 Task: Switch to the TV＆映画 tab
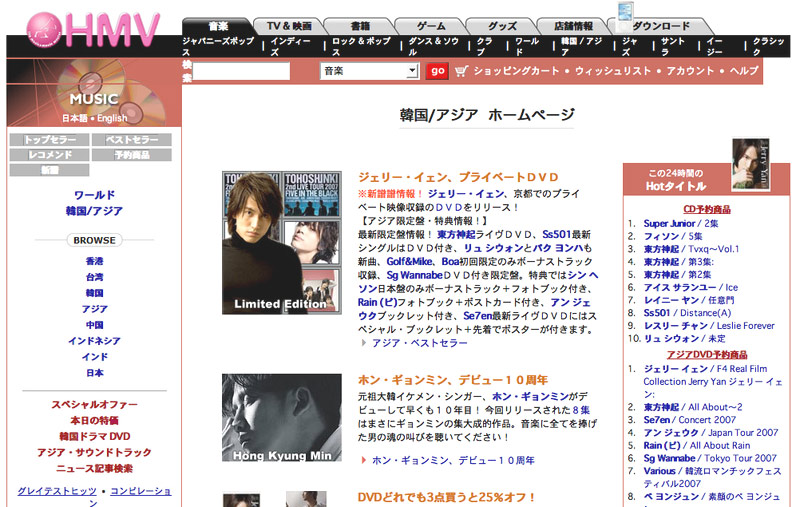(x=289, y=26)
